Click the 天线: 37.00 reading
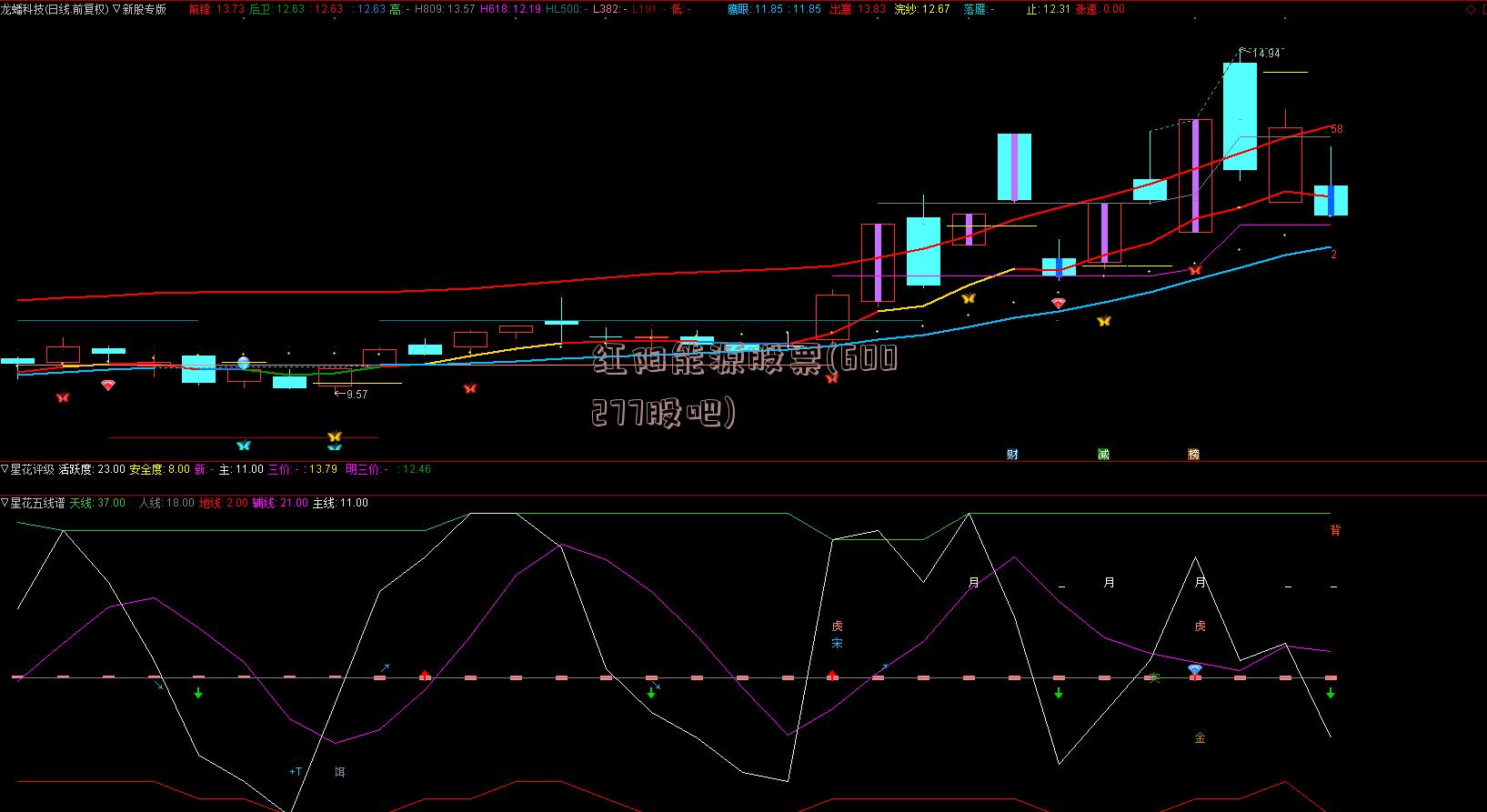The width and height of the screenshot is (1487, 812). (97, 503)
